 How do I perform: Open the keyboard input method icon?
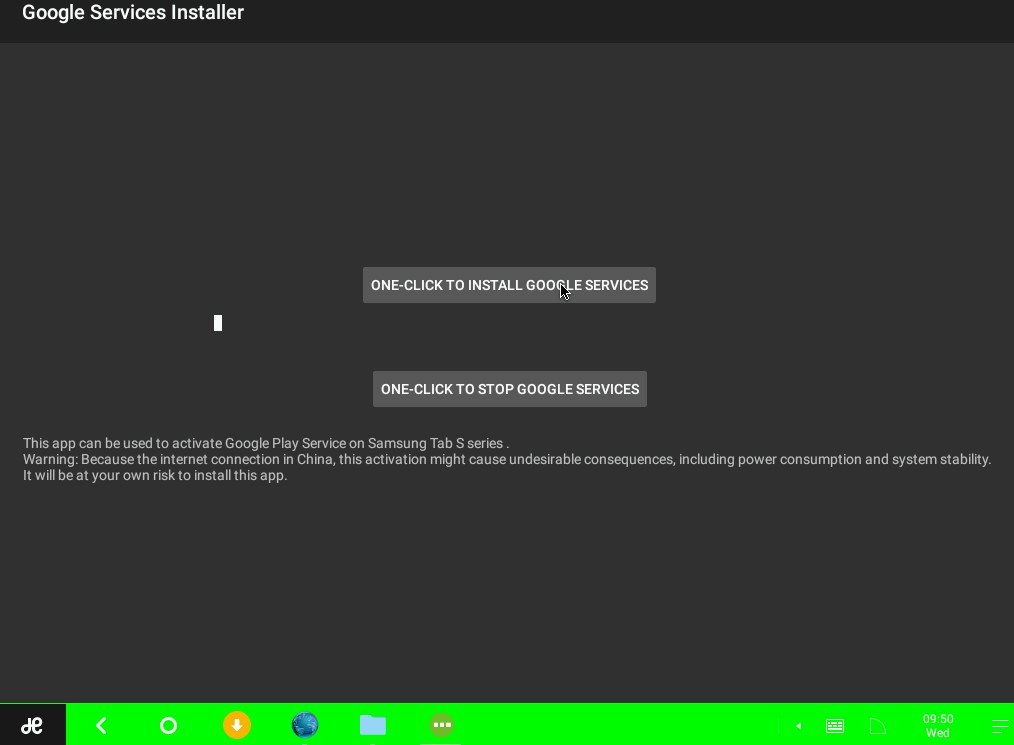point(834,726)
